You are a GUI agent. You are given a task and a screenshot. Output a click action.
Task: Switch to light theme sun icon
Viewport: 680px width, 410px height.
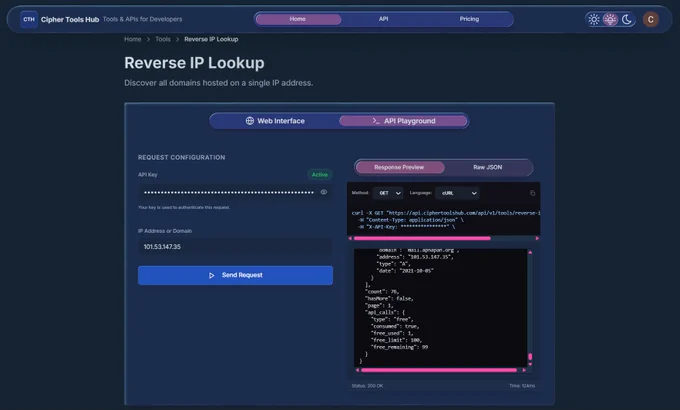coord(594,19)
